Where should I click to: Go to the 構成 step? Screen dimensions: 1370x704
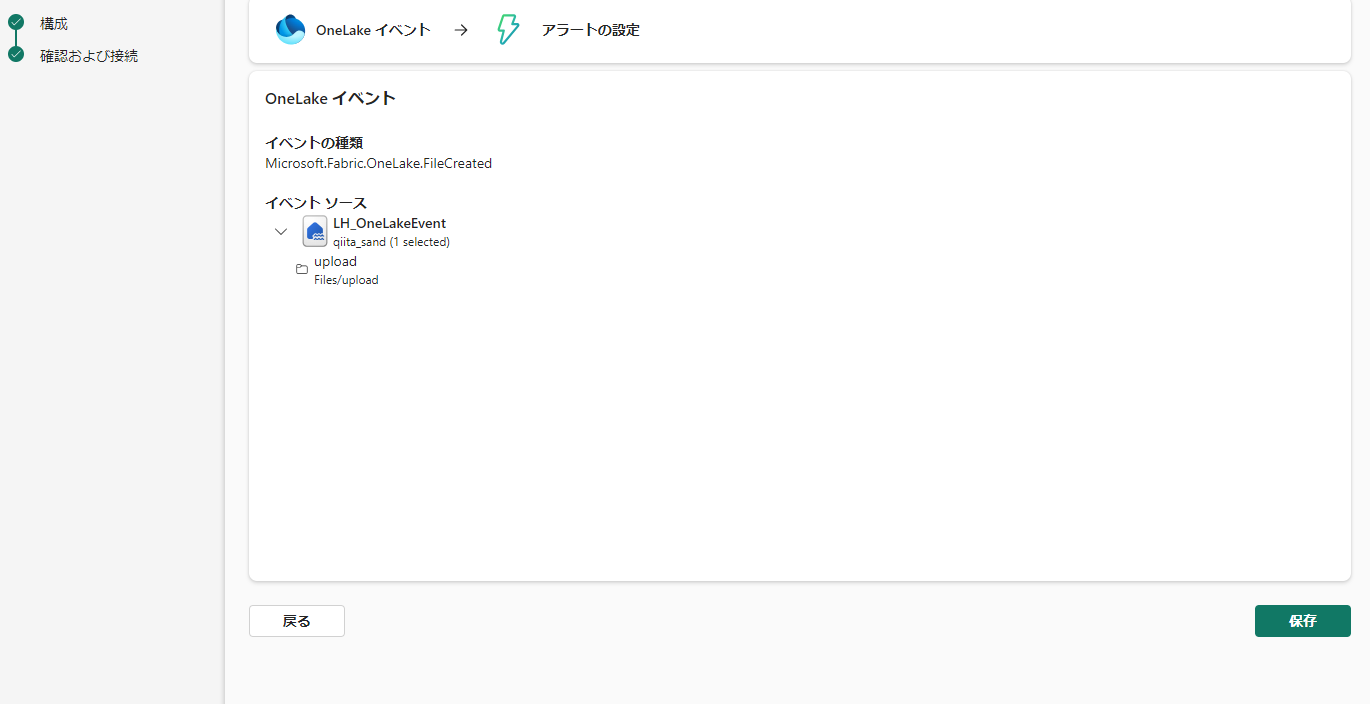[54, 23]
